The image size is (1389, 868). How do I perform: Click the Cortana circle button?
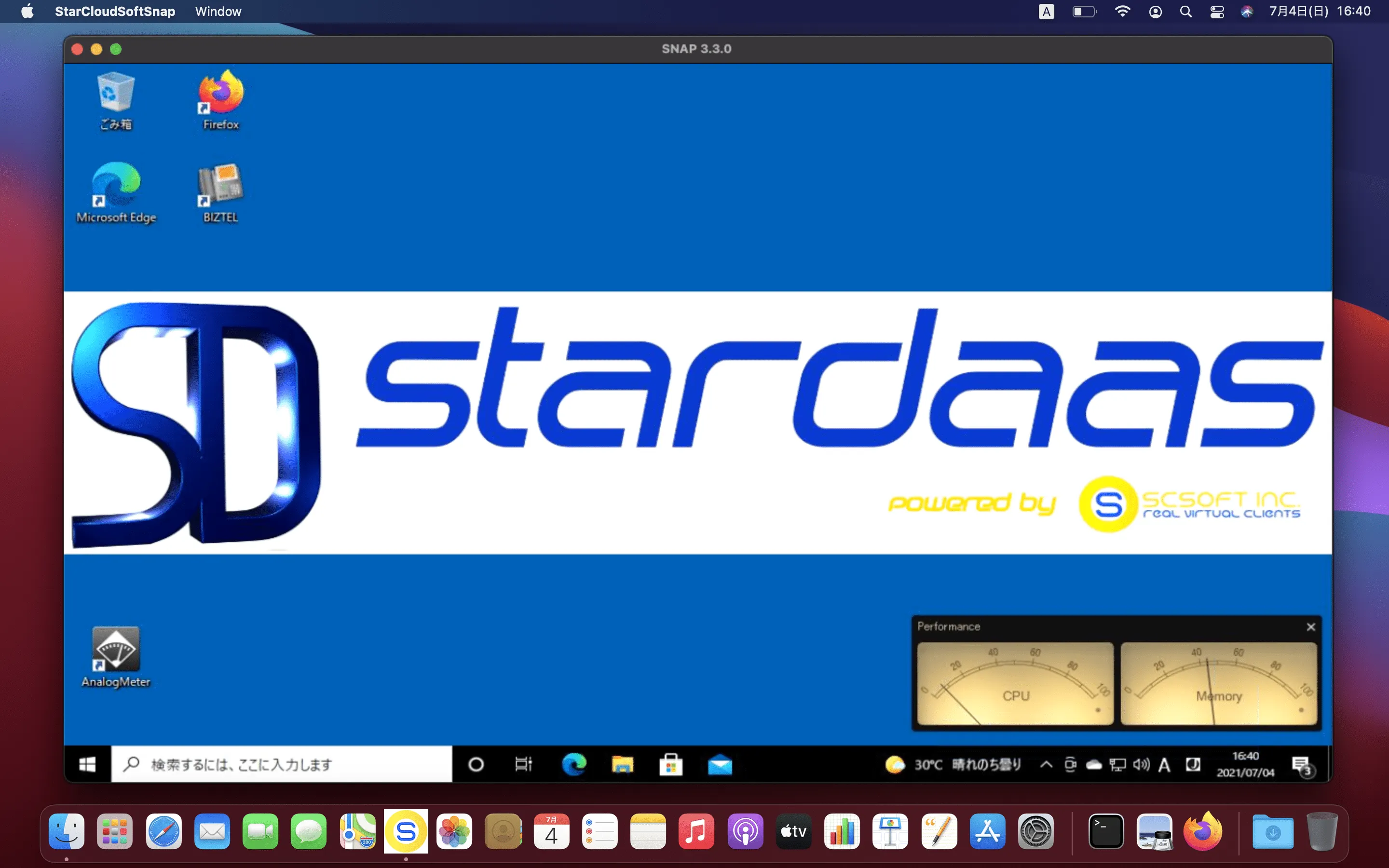[476, 764]
